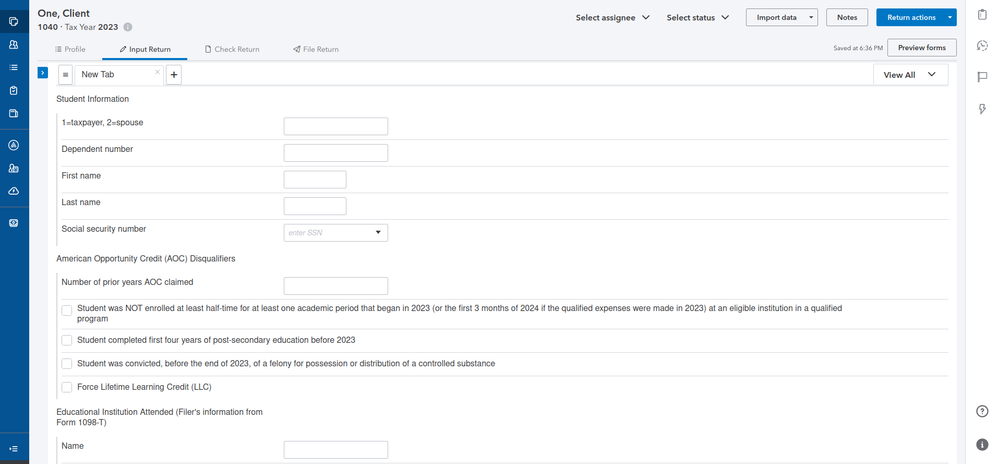Image resolution: width=998 pixels, height=464 pixels.
Task: Click the Preview forms button
Action: [x=922, y=48]
